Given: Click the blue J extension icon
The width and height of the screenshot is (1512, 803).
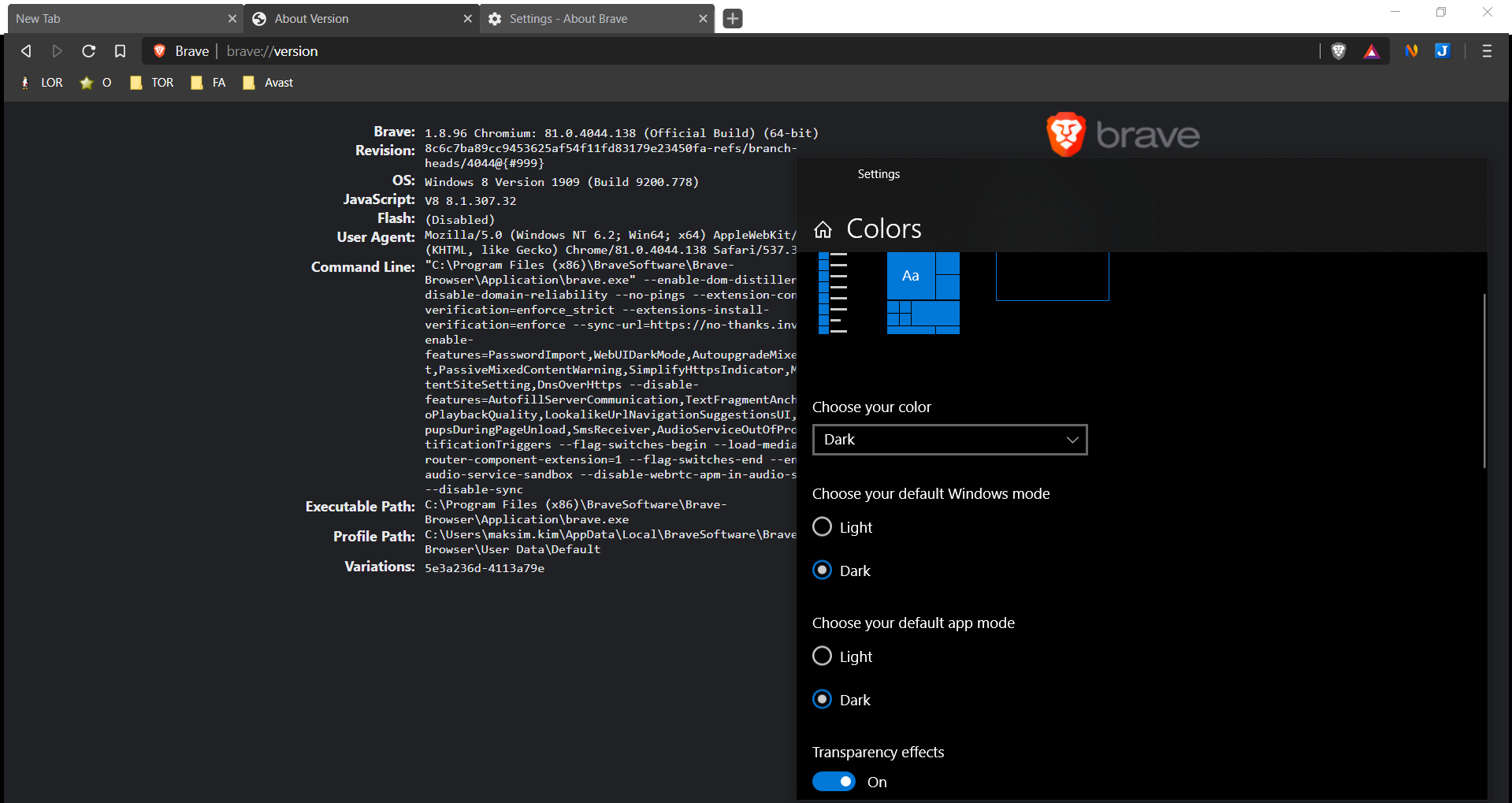Looking at the screenshot, I should coord(1443,51).
